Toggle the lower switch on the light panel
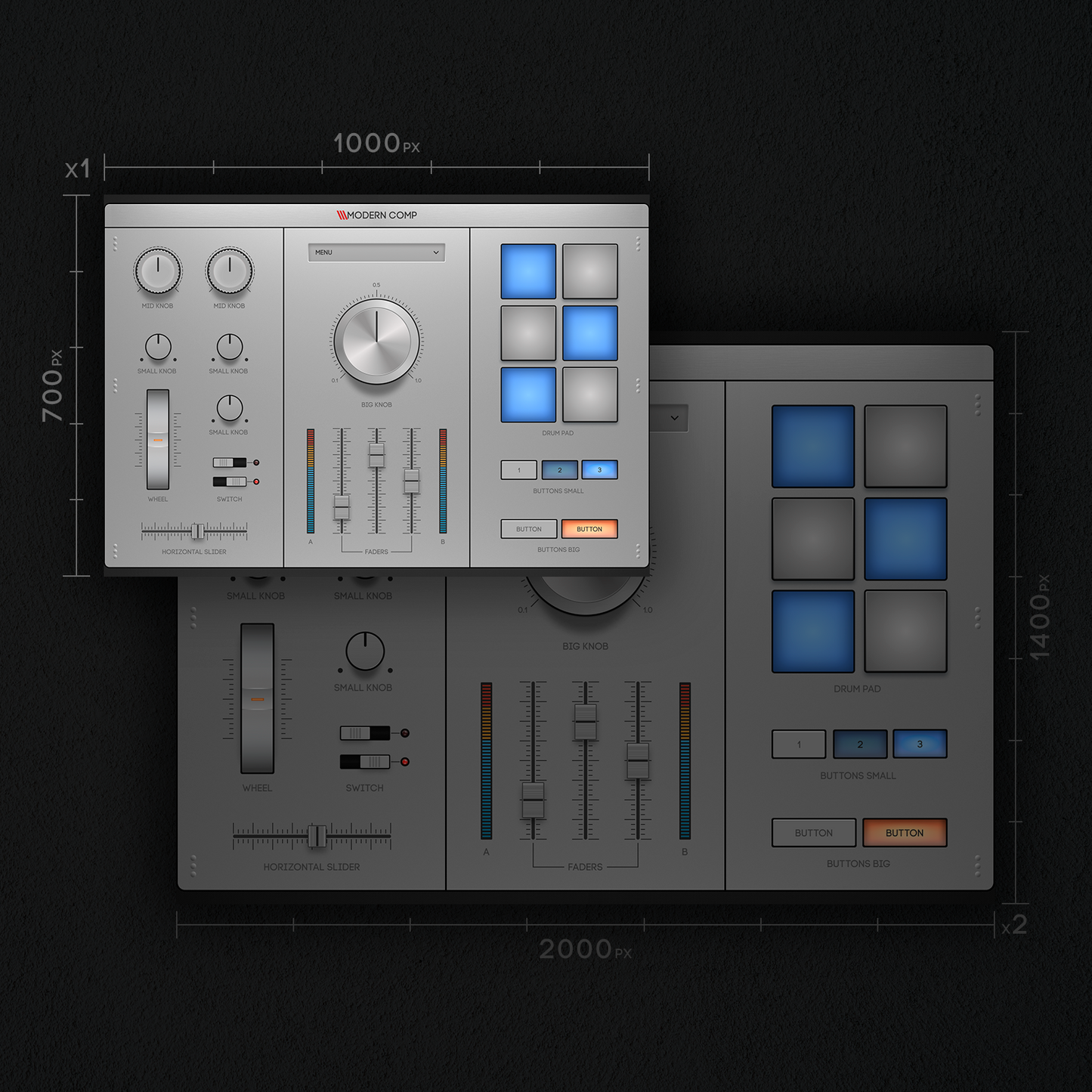This screenshot has height=1092, width=1092. (x=230, y=481)
